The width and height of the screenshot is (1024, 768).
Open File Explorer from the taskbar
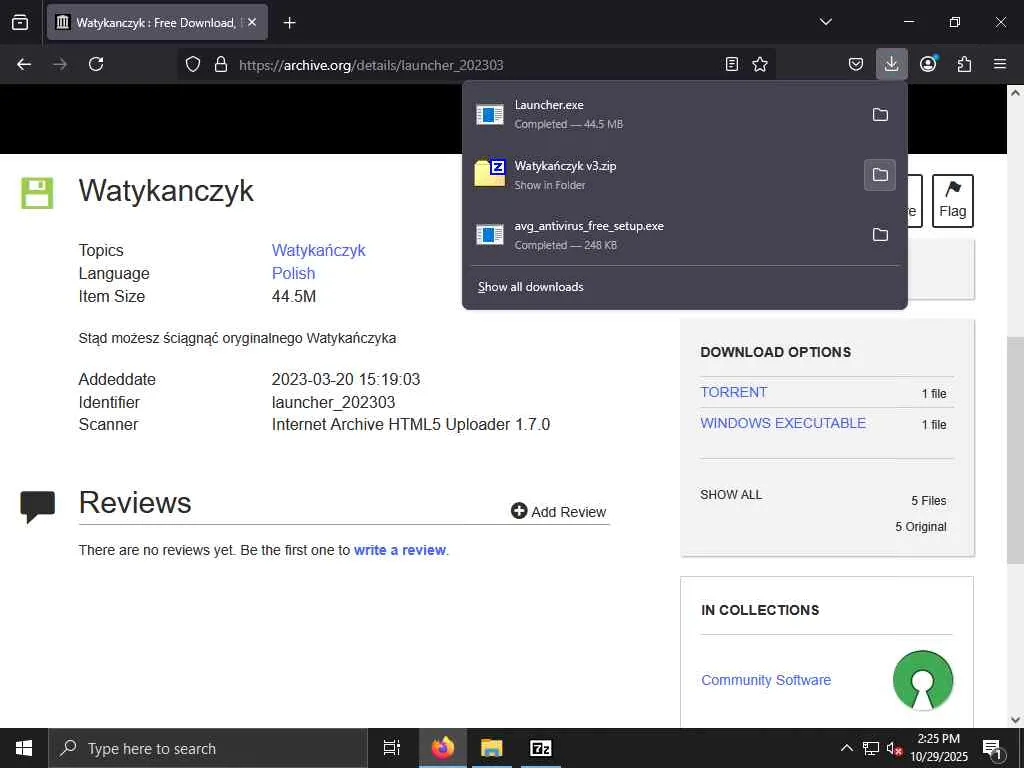(x=491, y=748)
